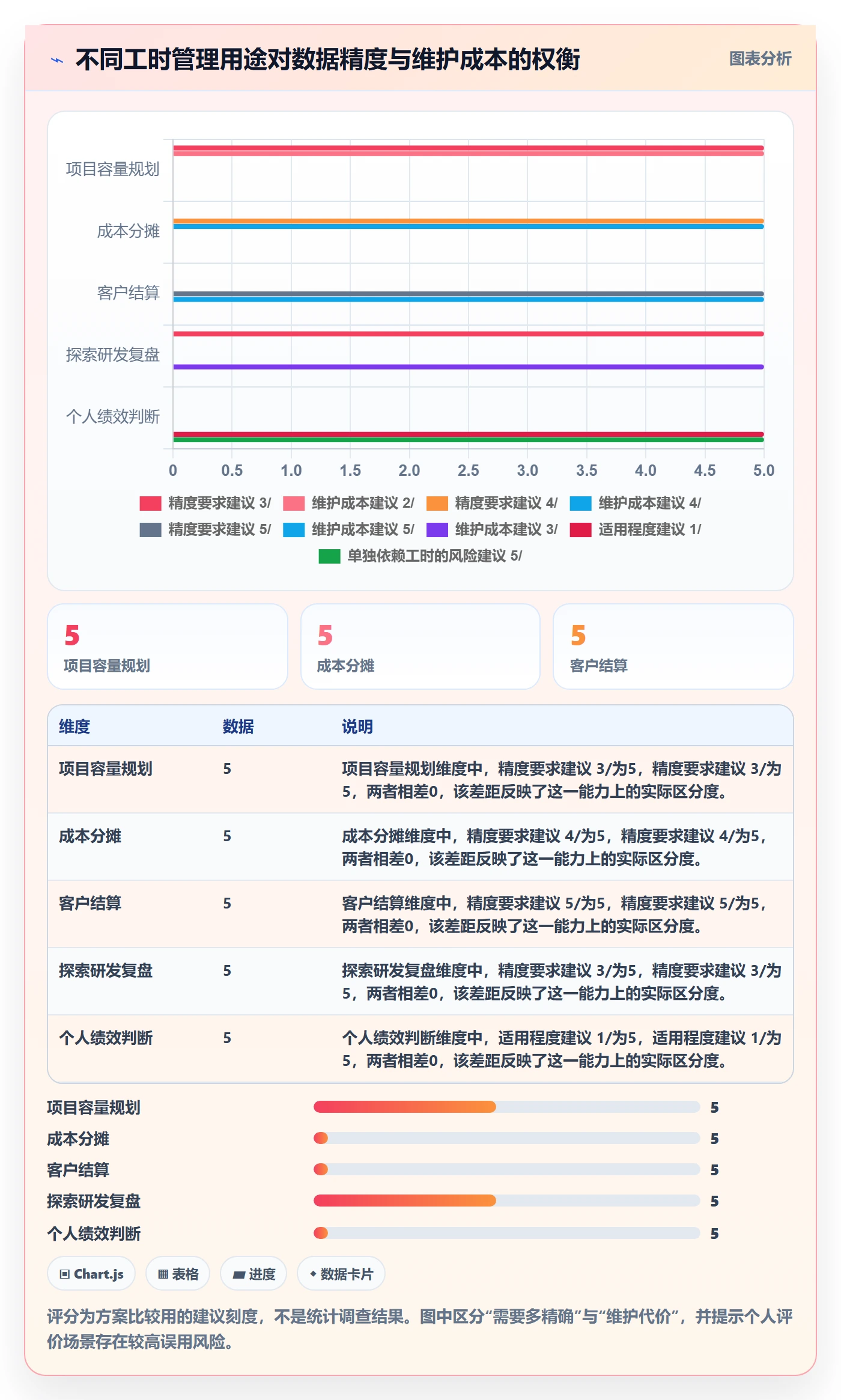Toggle the green 单独依赖工时的风险建议 5/ legend entry
Image resolution: width=841 pixels, height=1400 pixels.
point(421,556)
